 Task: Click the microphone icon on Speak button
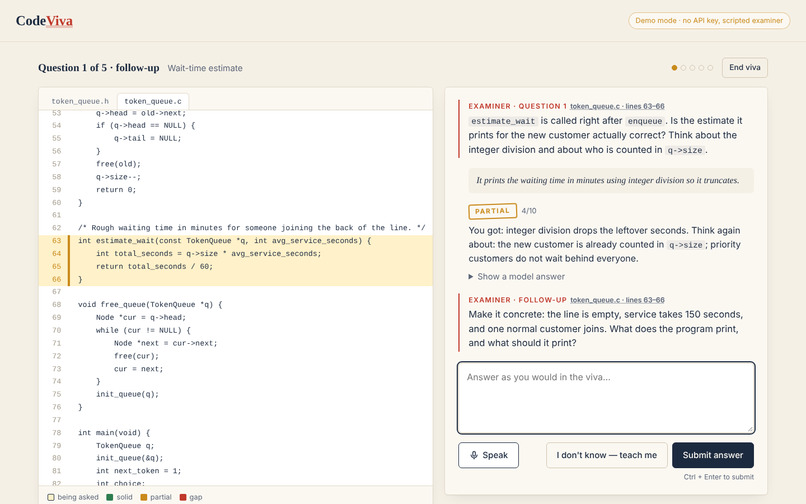[x=474, y=455]
